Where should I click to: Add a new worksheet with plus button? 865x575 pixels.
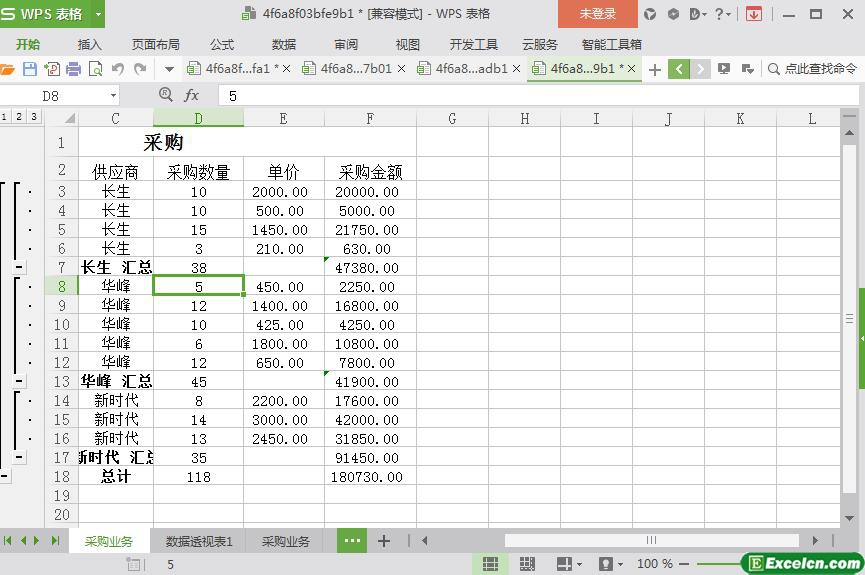[x=383, y=541]
